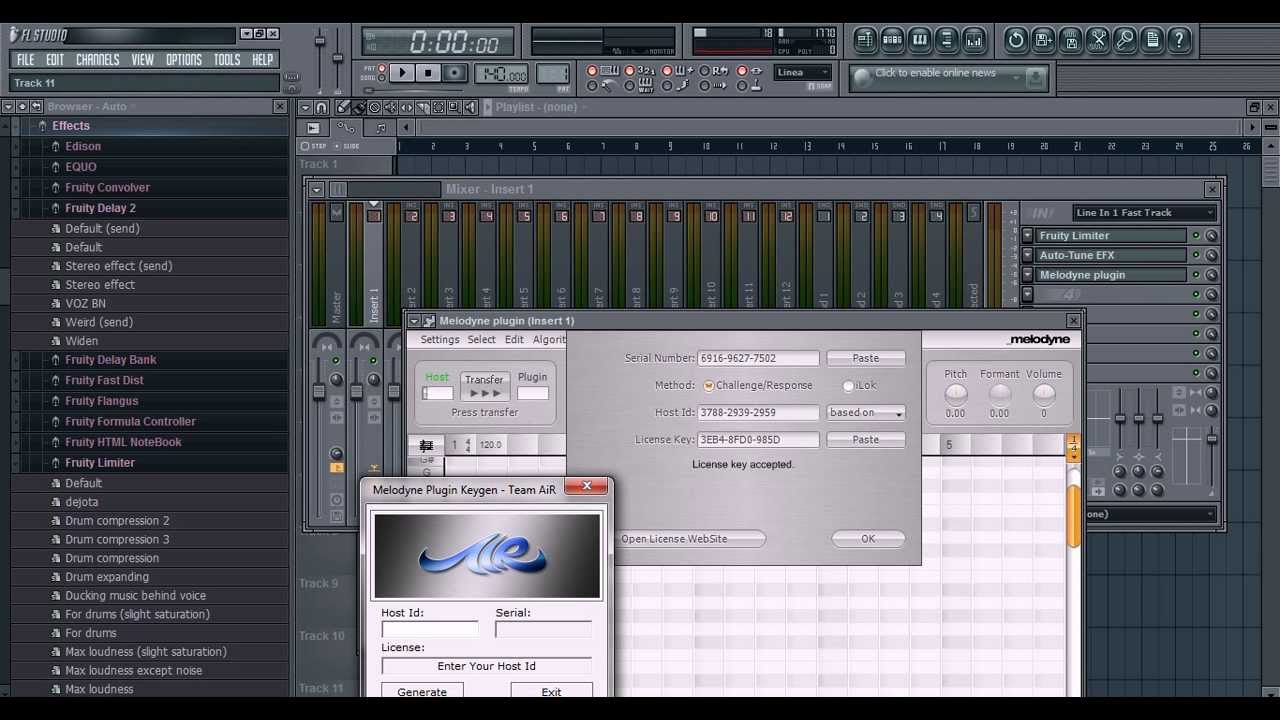Screen dimensions: 1280x720
Task: Open the Mixer window icon
Action: coord(974,40)
